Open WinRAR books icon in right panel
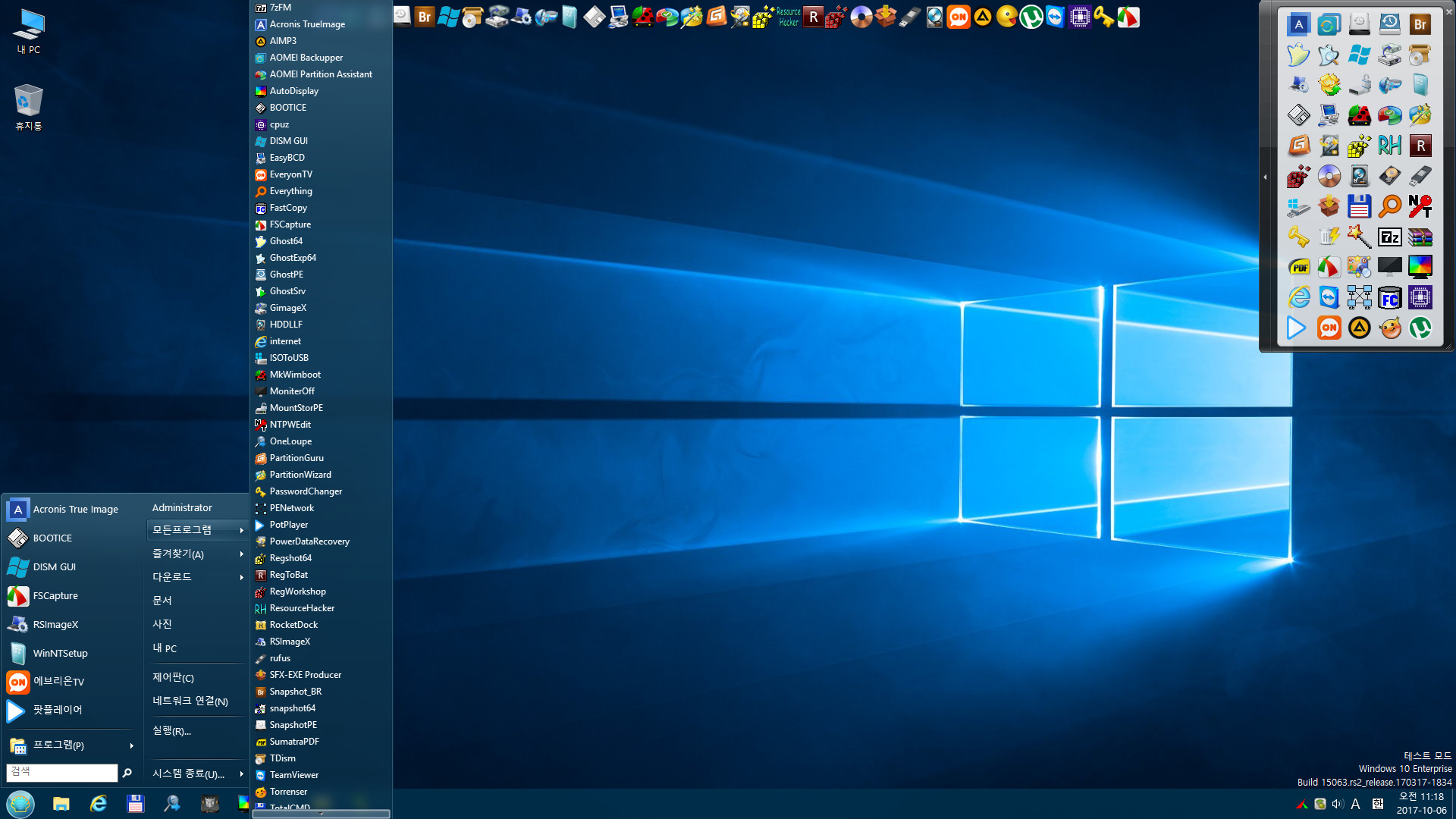1456x819 pixels. pos(1420,237)
